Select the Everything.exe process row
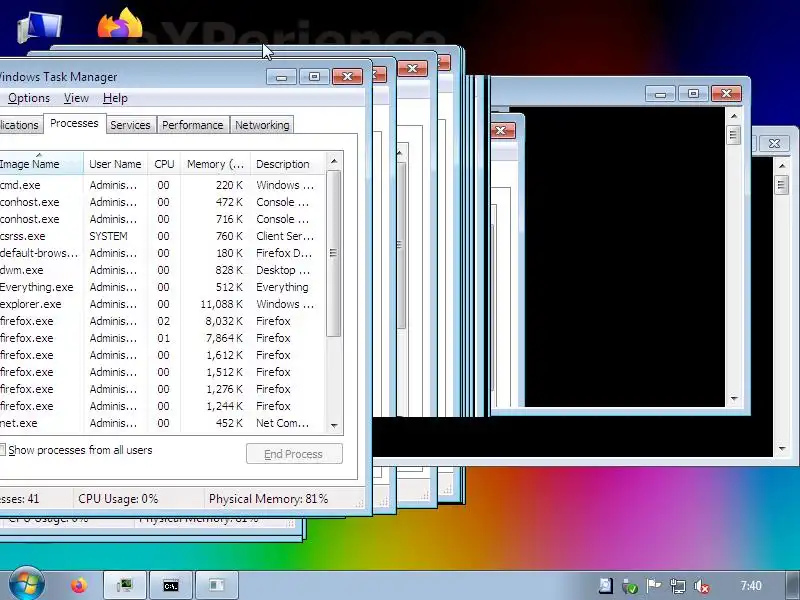This screenshot has height=600, width=800. tap(162, 287)
